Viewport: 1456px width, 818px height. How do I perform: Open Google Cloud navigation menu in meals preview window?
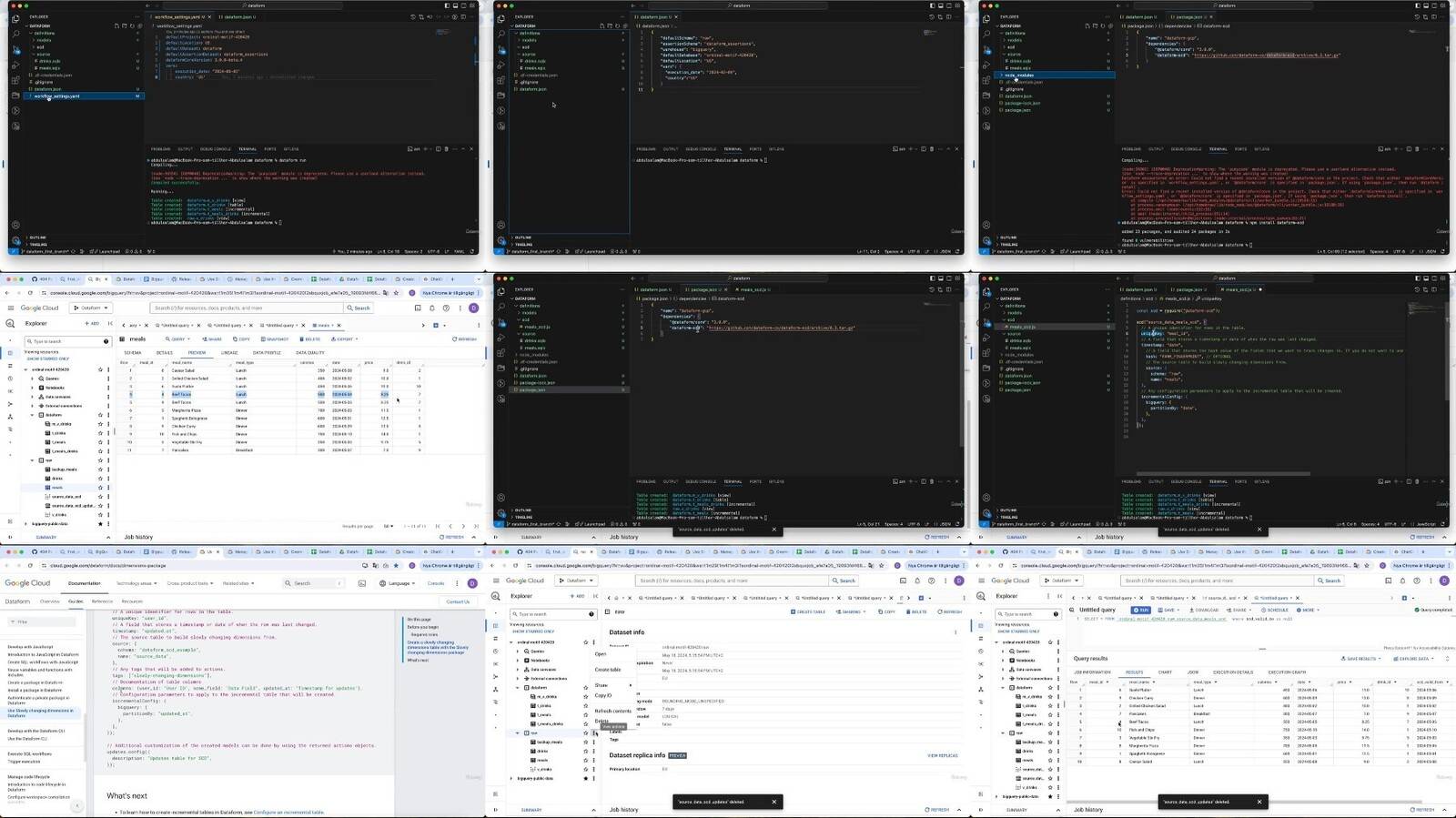(x=11, y=308)
